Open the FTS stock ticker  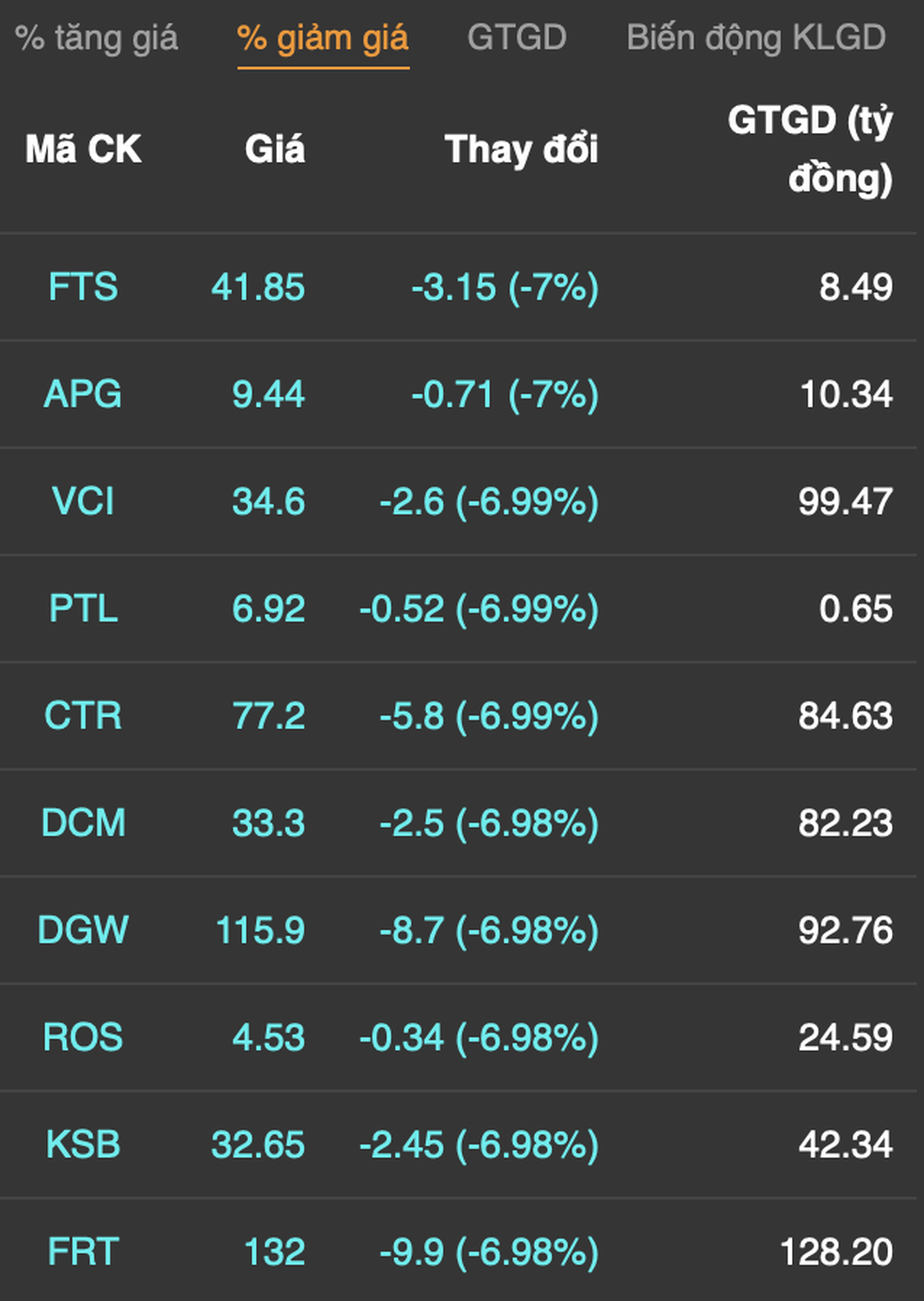pyautogui.click(x=83, y=287)
